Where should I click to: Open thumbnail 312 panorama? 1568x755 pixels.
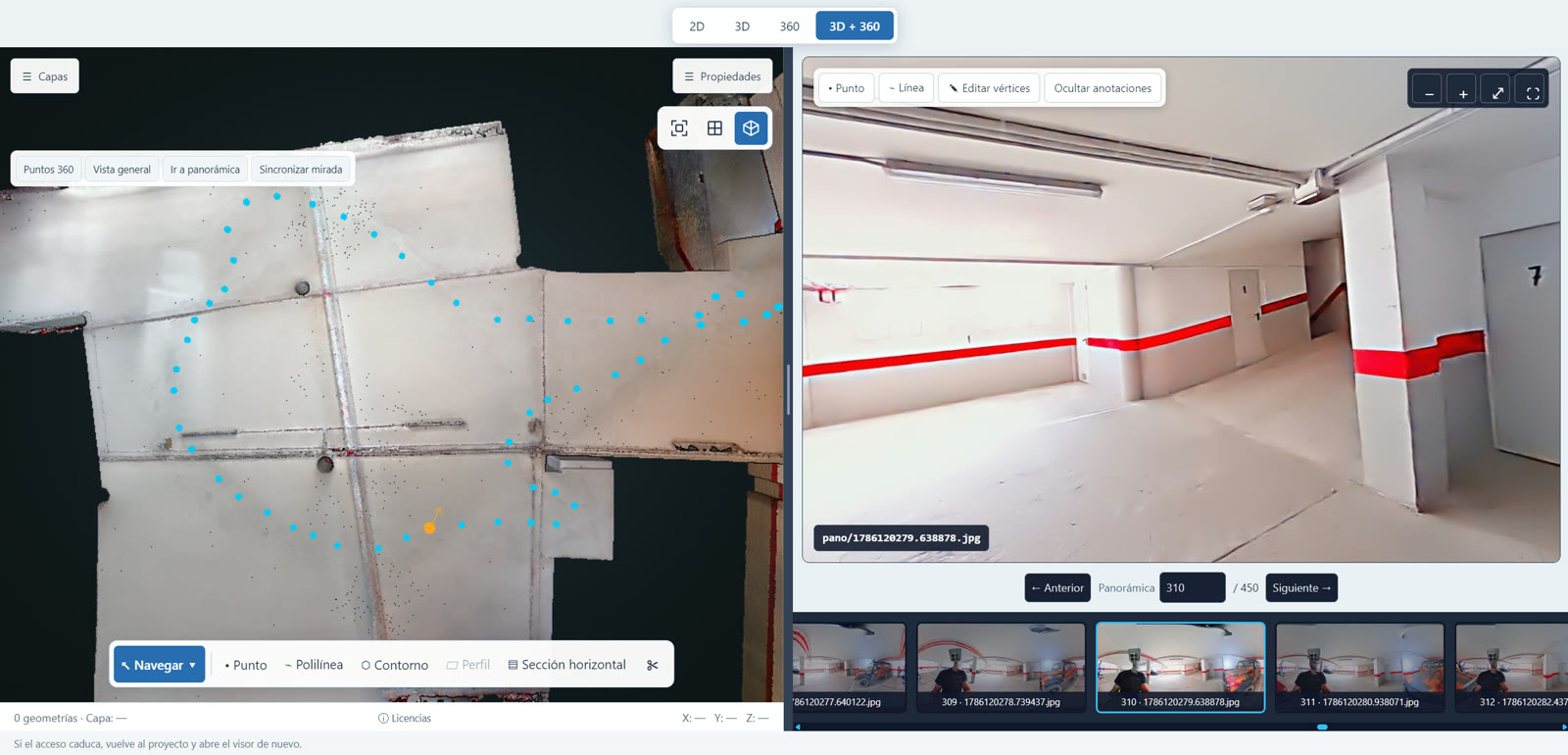click(1512, 667)
